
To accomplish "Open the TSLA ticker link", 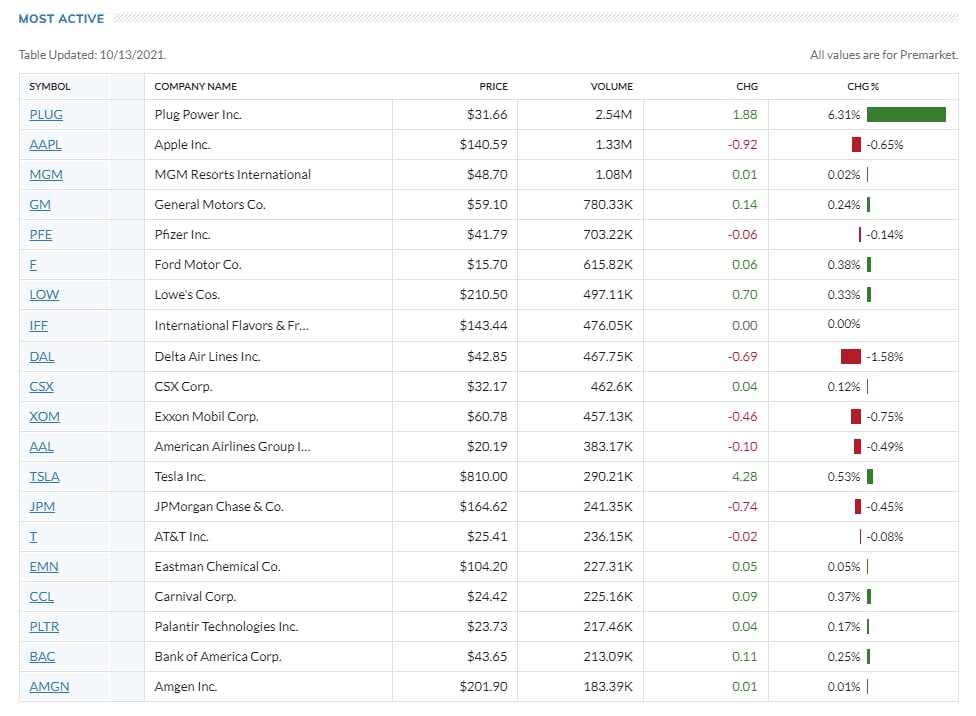I will click(44, 477).
